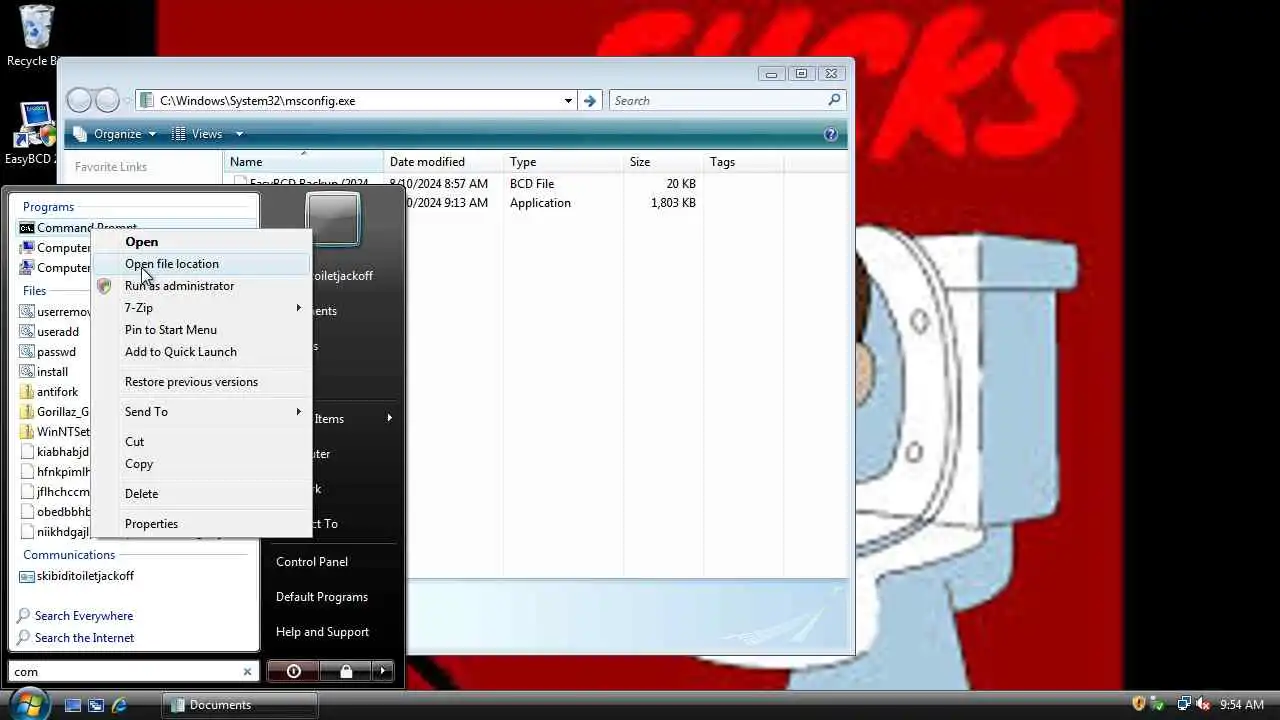Sort files by Date modified column
This screenshot has height=720, width=1280.
tap(443, 162)
